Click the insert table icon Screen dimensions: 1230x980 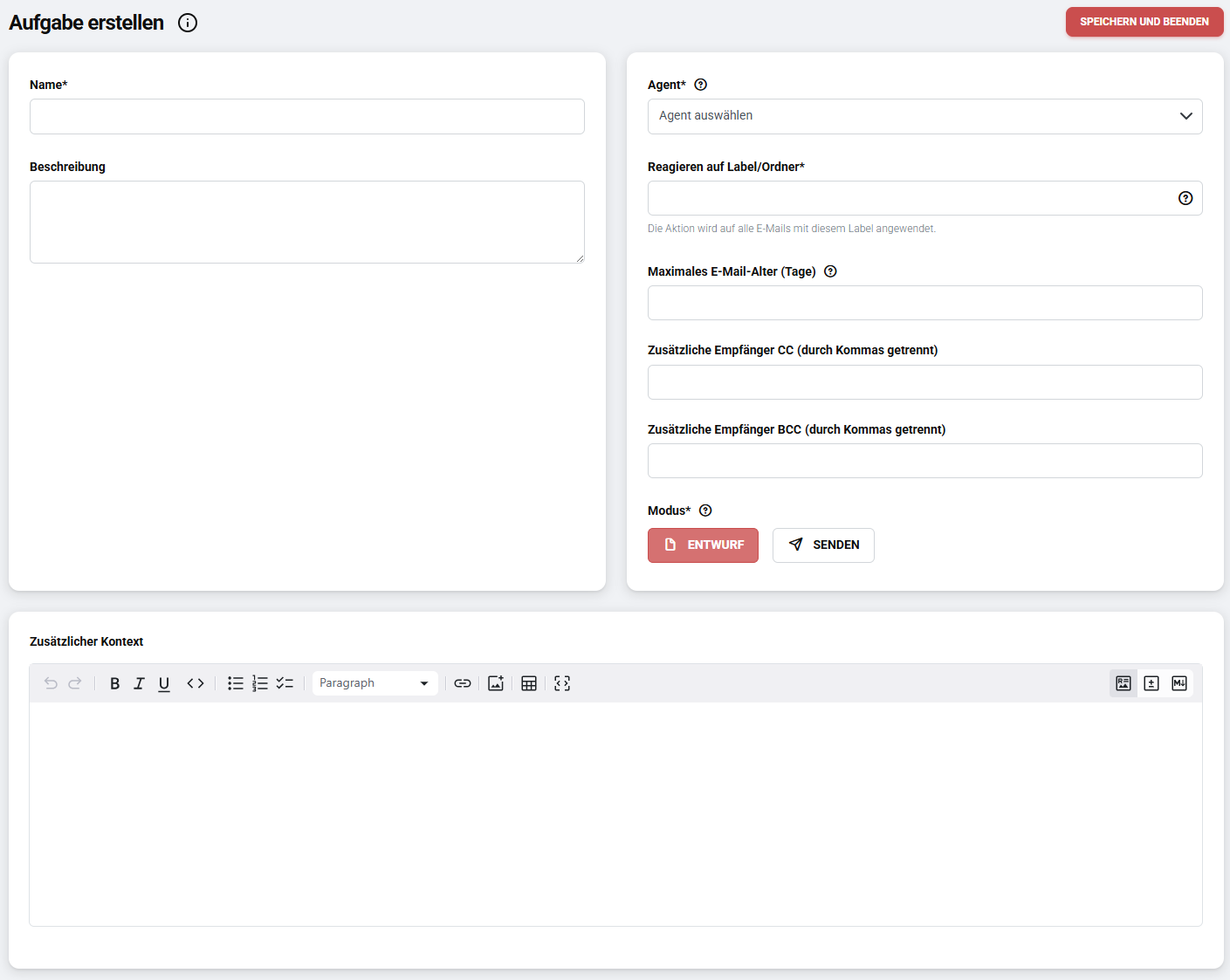(x=529, y=683)
